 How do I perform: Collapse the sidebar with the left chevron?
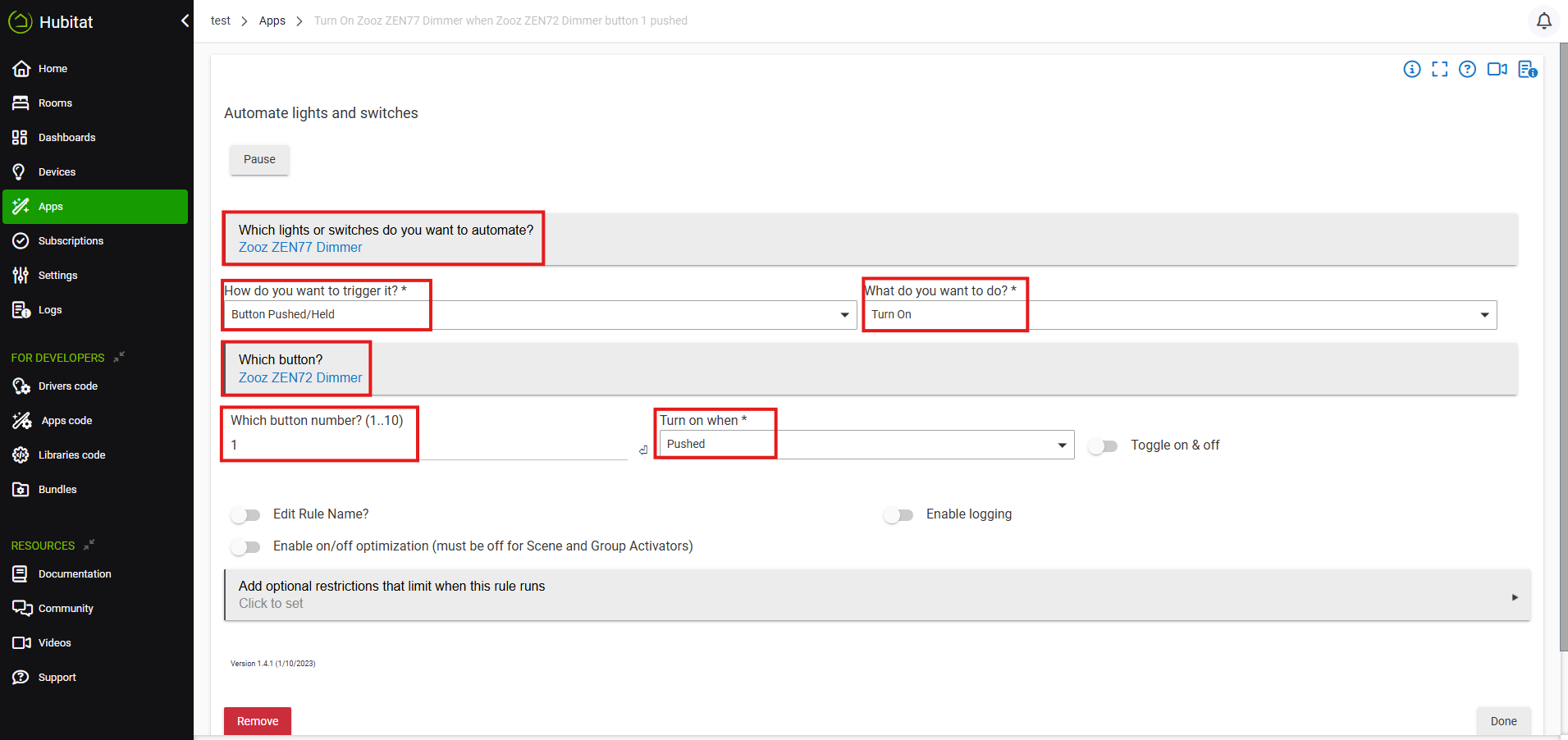coord(185,21)
